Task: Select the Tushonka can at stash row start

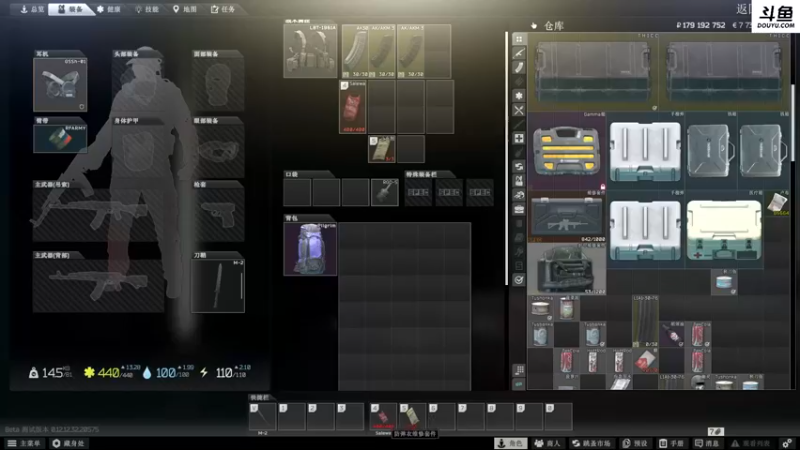Action: pyautogui.click(x=541, y=308)
